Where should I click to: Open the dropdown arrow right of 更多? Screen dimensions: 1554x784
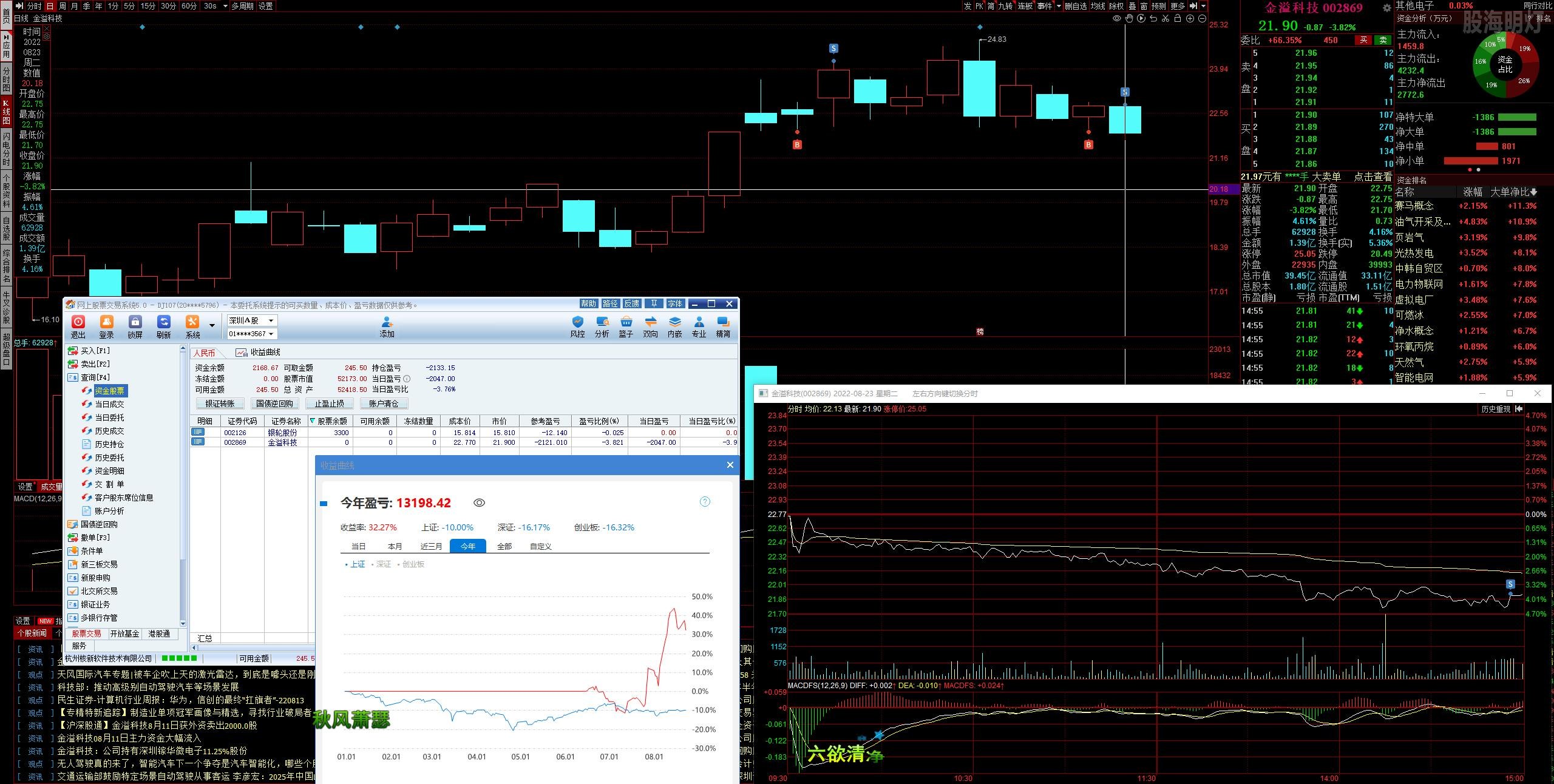tap(1203, 6)
